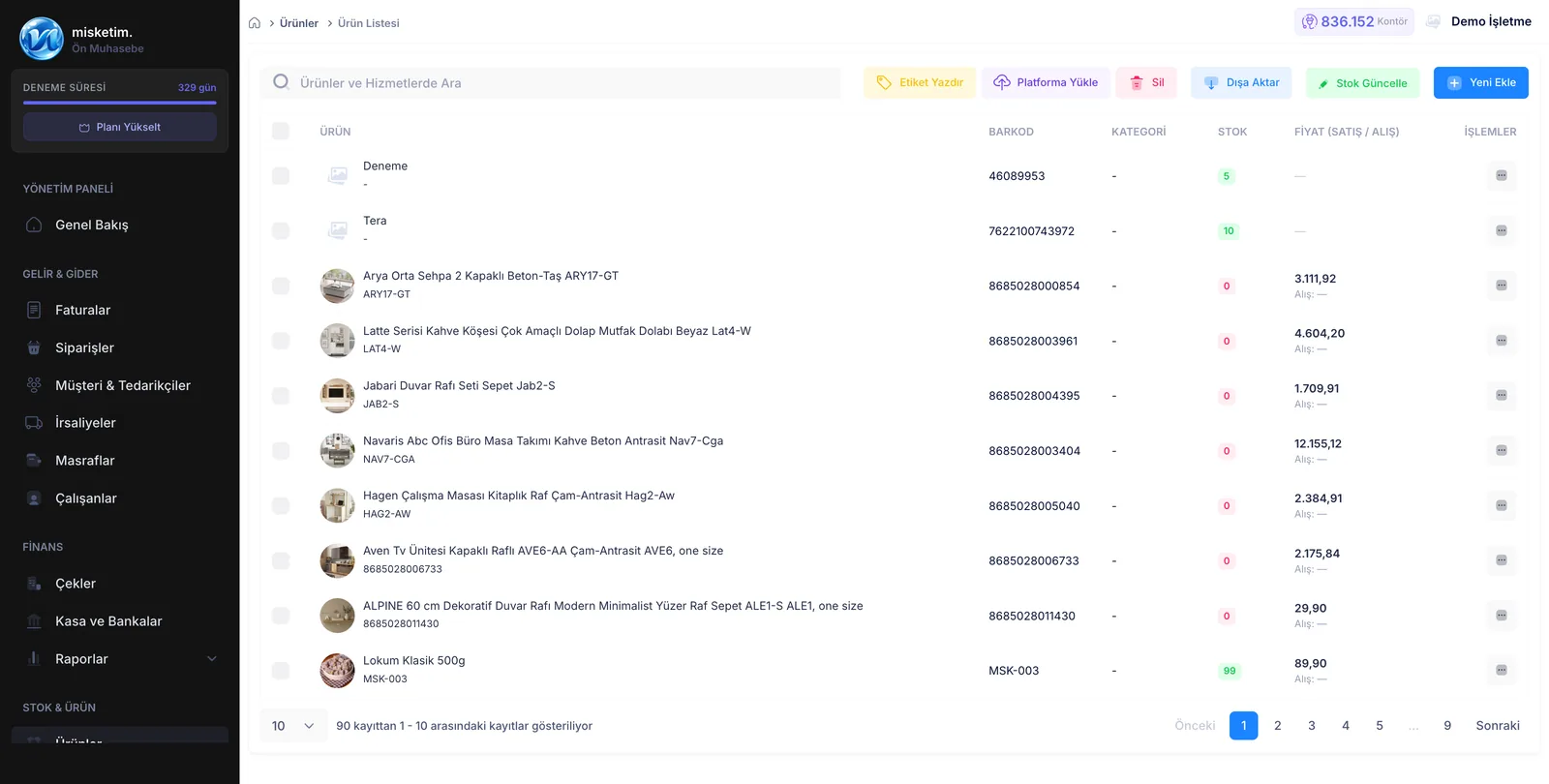Click the Yeni Ekle button
The image size is (1549, 784).
point(1480,83)
